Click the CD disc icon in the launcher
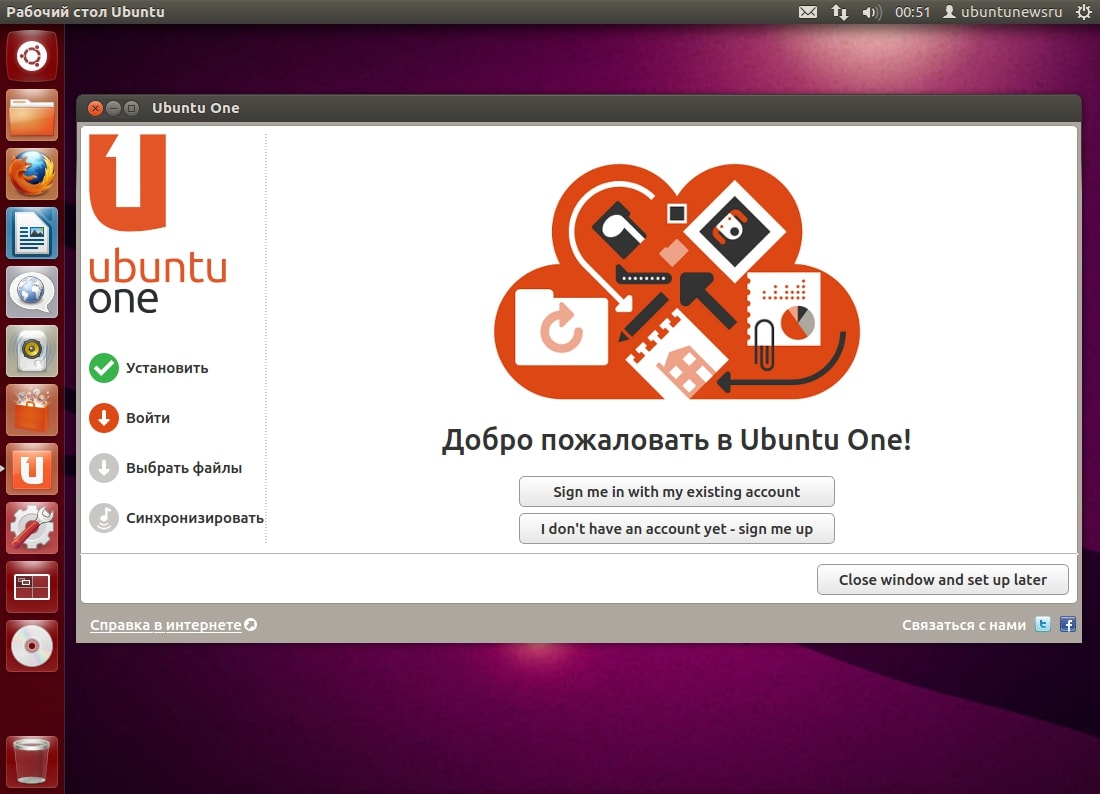This screenshot has height=794, width=1100. coord(32,645)
